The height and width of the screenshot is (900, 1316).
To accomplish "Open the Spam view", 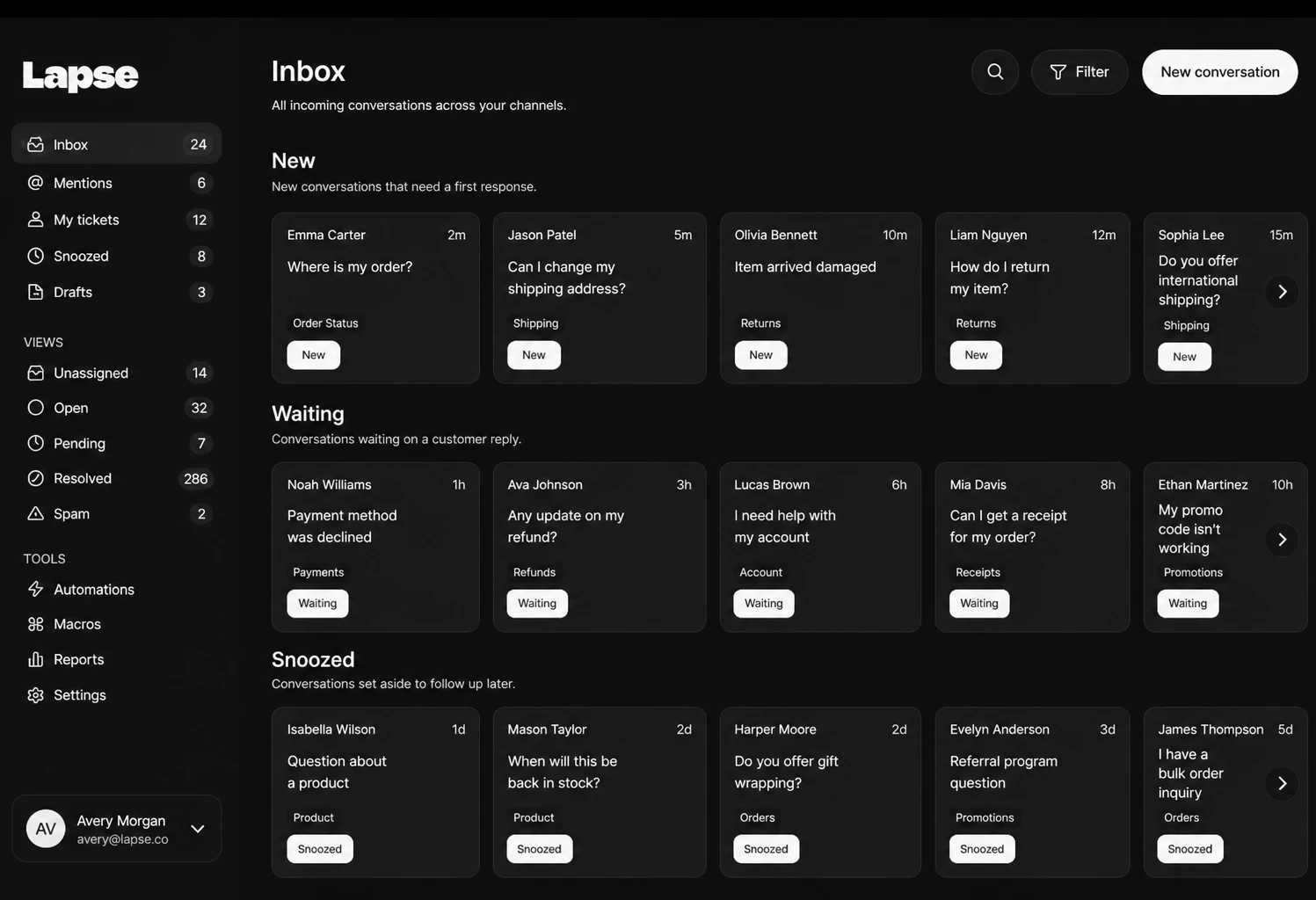I will [x=116, y=513].
